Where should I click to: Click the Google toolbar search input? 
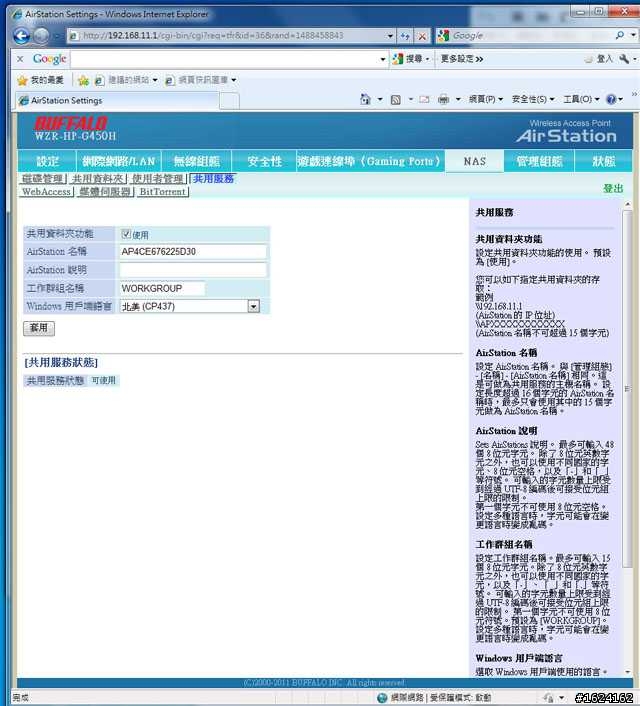tap(224, 59)
